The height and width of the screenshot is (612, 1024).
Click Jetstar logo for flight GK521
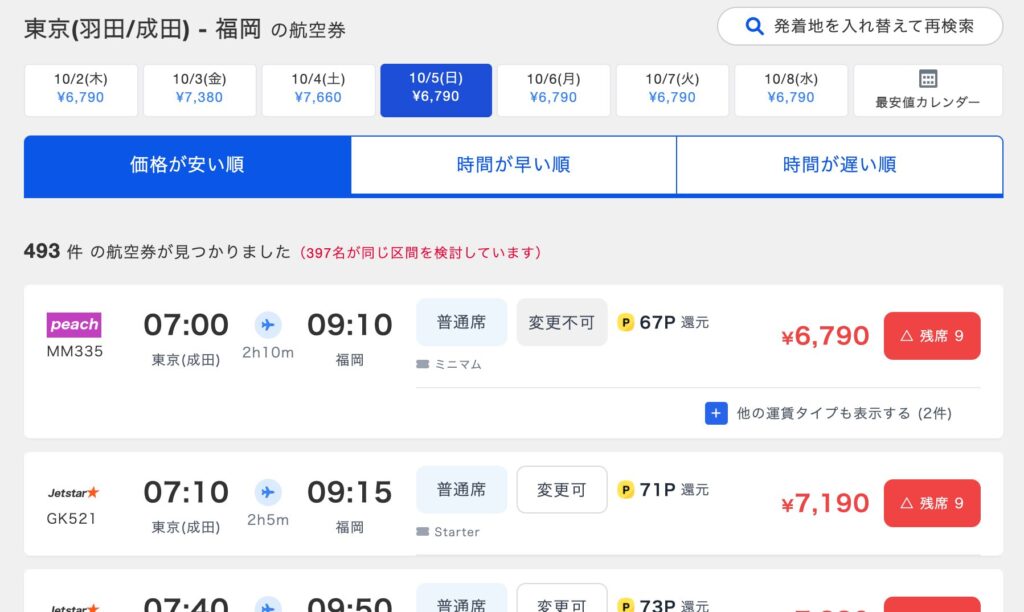pos(73,492)
